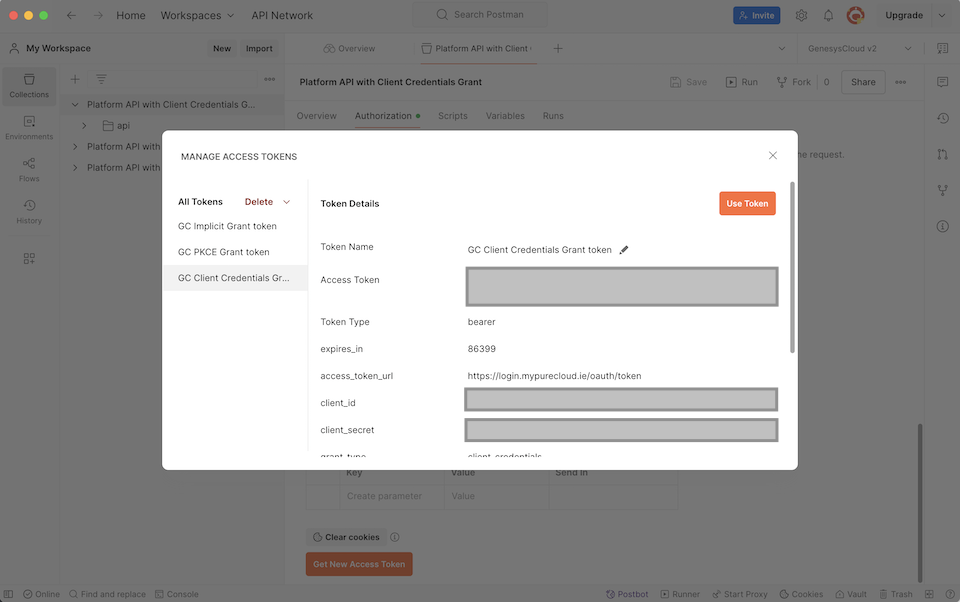This screenshot has width=960, height=602.
Task: Open the Cookies manager in the status bar
Action: pos(801,593)
